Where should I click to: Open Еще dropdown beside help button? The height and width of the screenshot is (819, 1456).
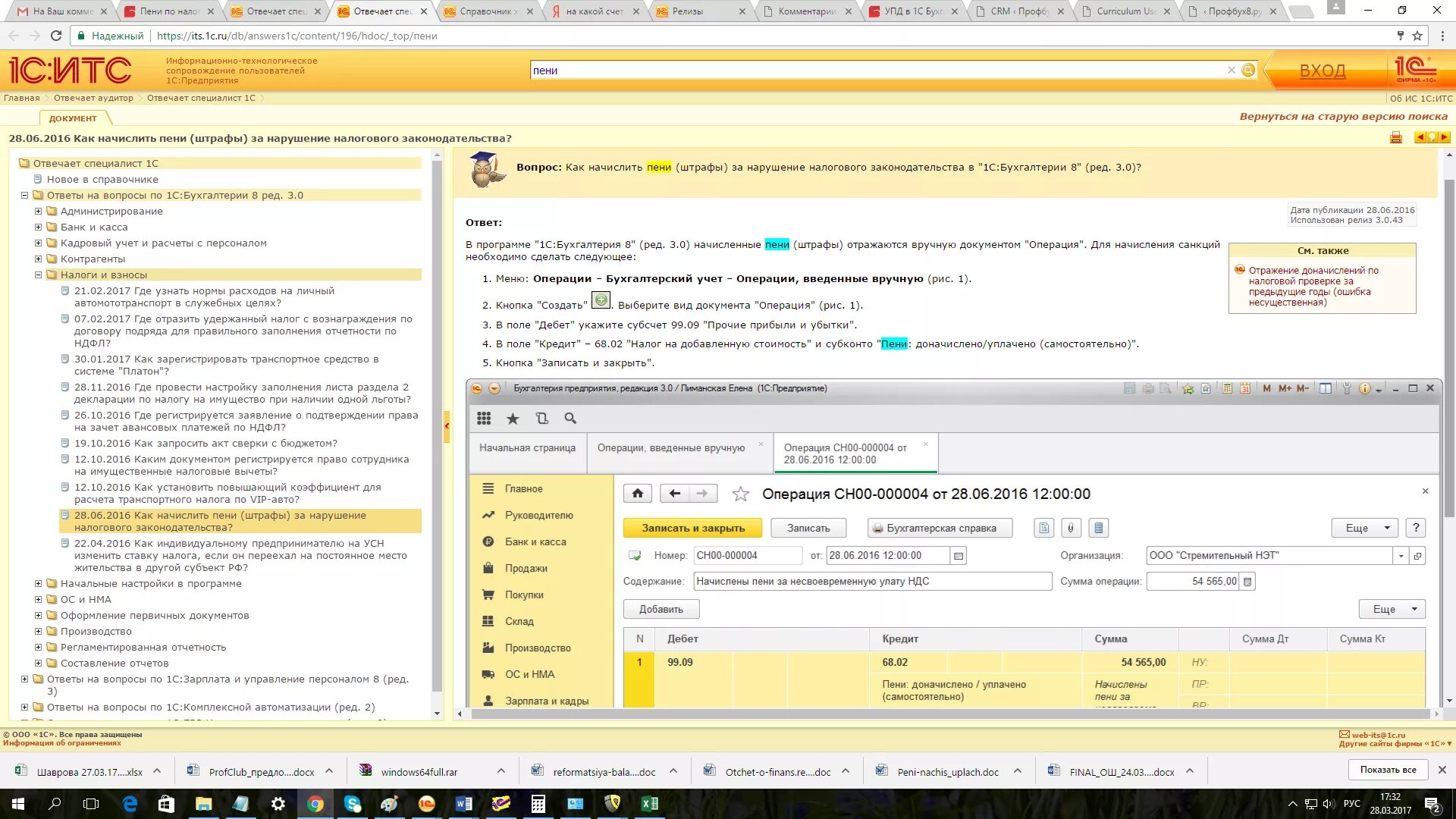click(1364, 528)
